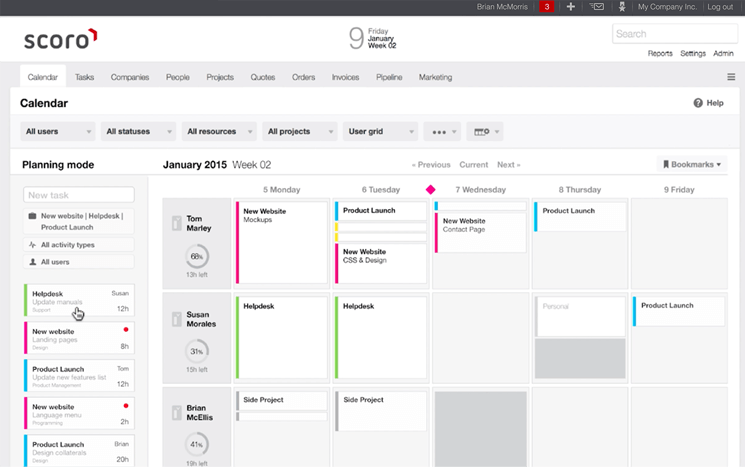745x467 pixels.
Task: Open Tom's New Website Contact Page event
Action: (481, 232)
